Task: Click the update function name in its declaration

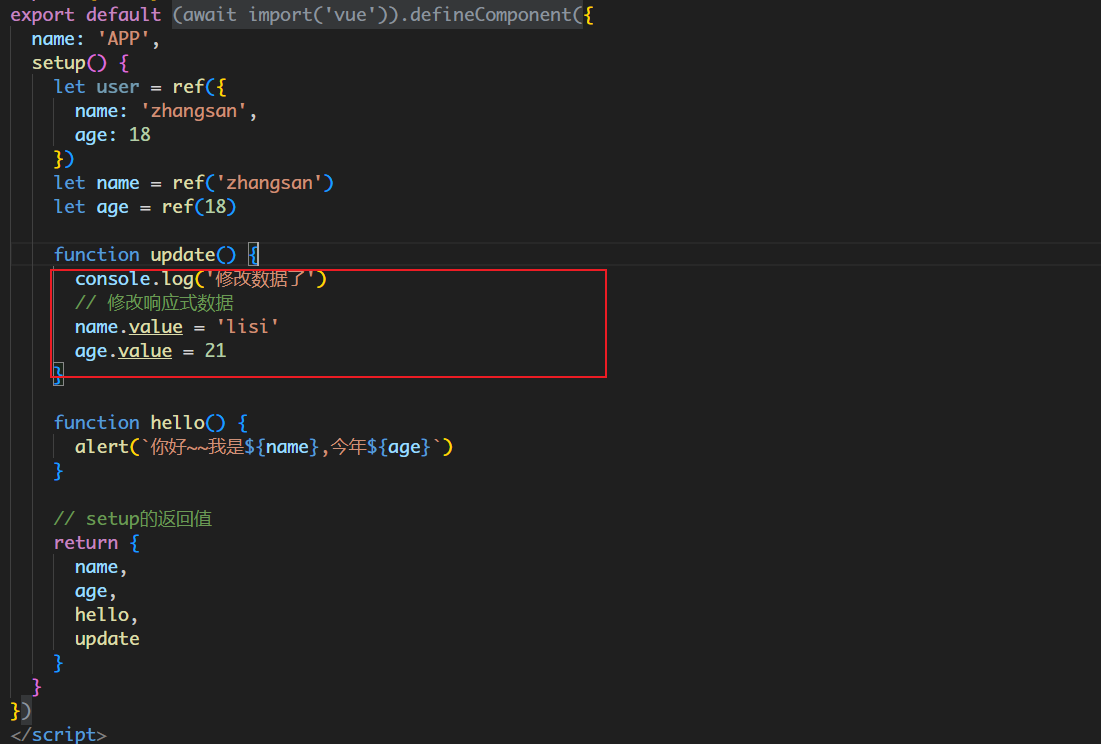Action: (x=182, y=255)
